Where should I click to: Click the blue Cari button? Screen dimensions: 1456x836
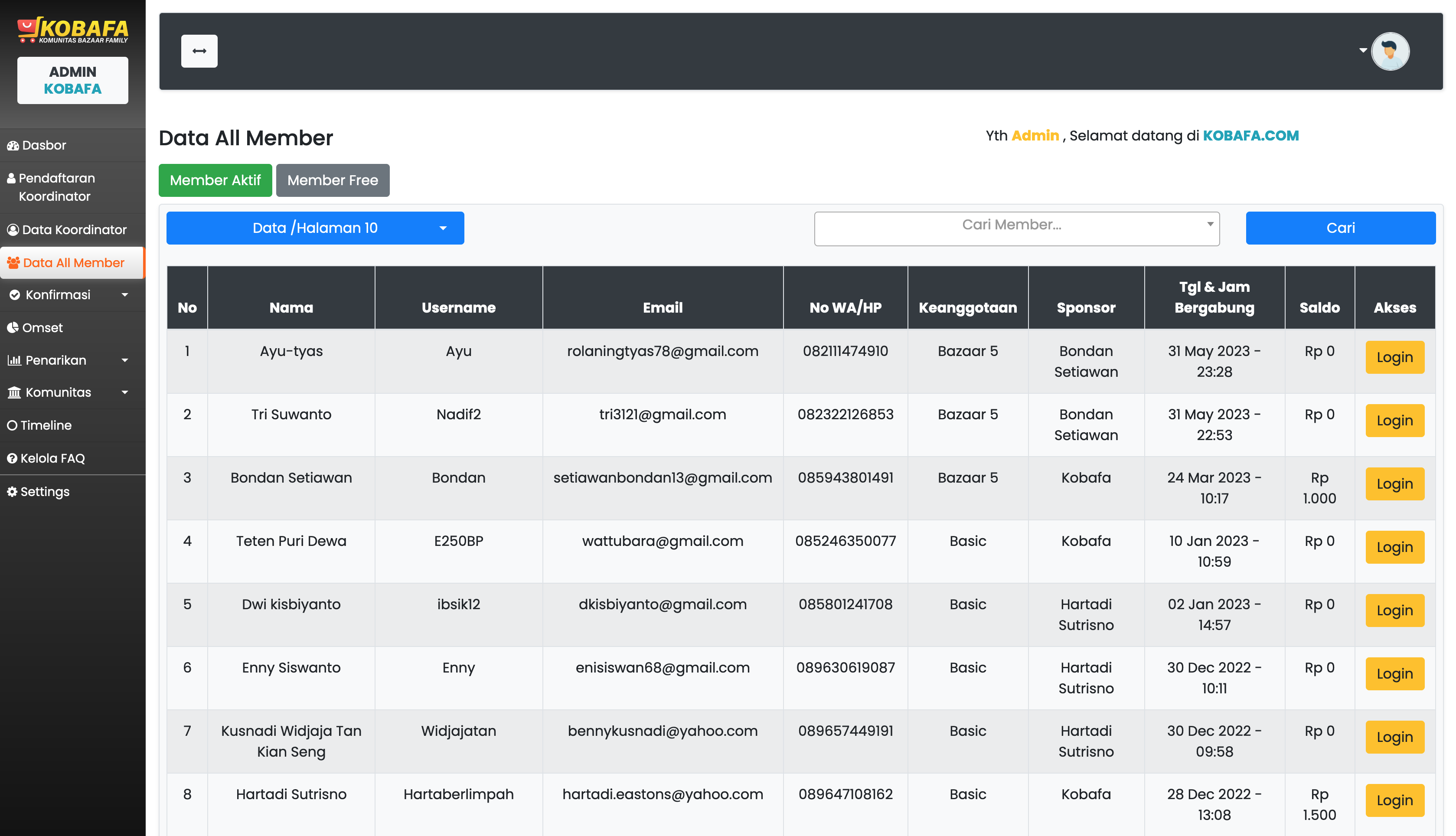pos(1341,228)
